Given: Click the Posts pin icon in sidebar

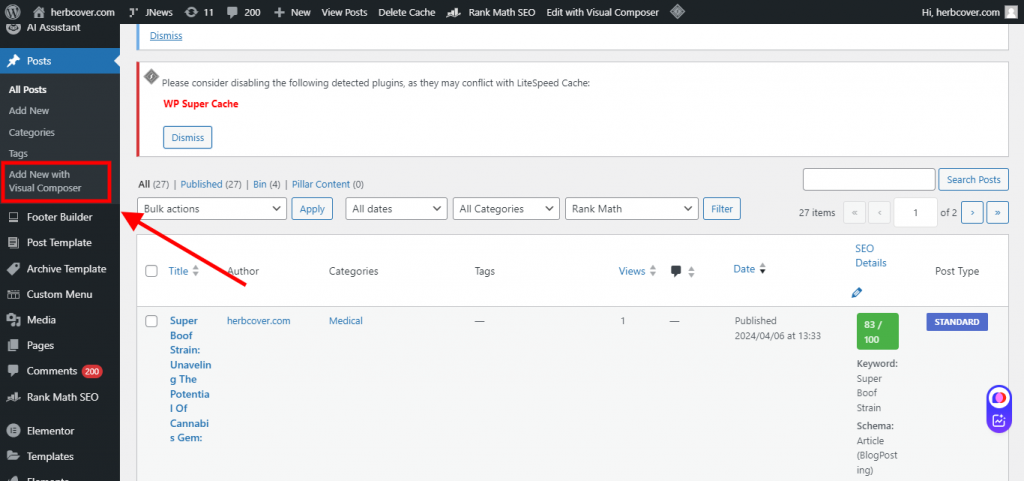Looking at the screenshot, I should 12,61.
